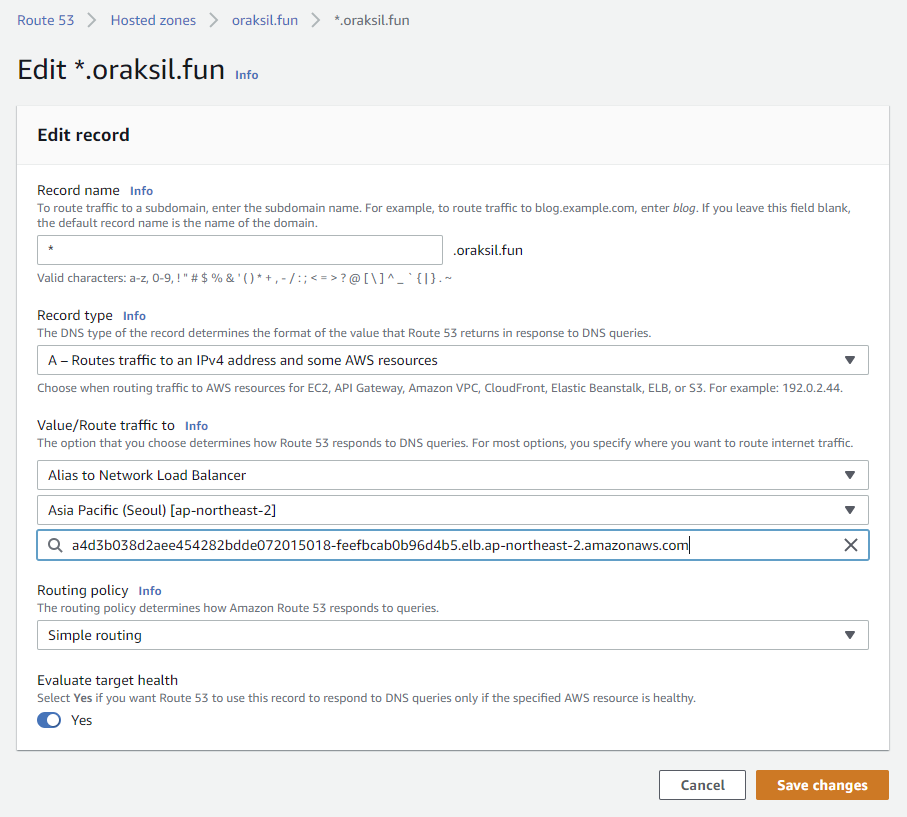
Task: Focus the Record name input field
Action: (x=240, y=250)
